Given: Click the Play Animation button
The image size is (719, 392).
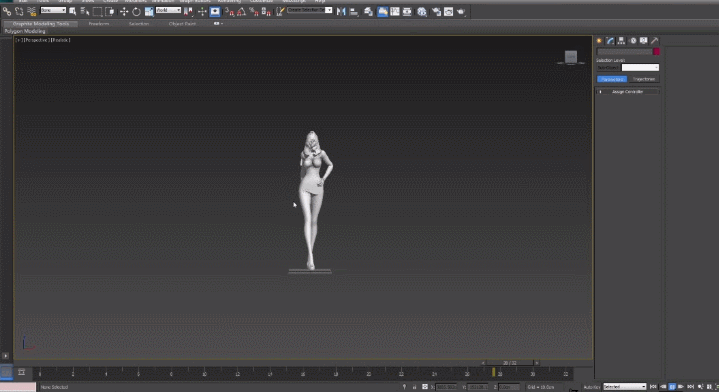Looking at the screenshot, I should coord(672,387).
